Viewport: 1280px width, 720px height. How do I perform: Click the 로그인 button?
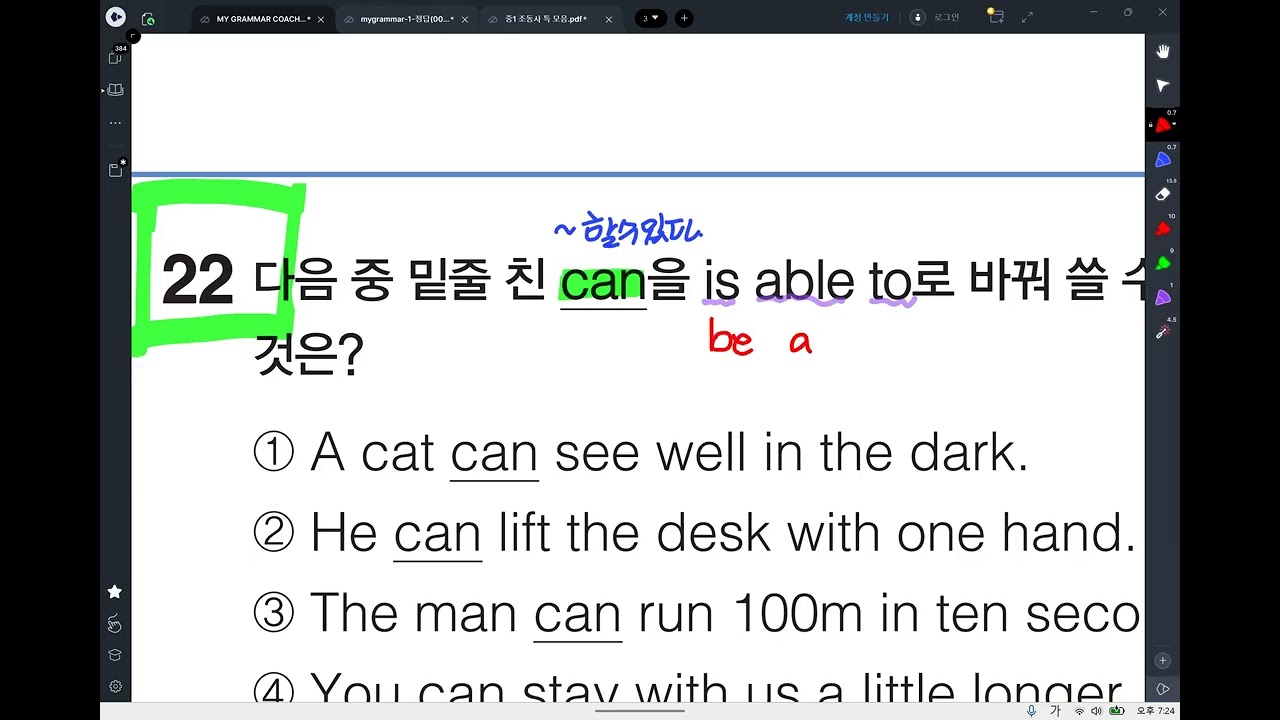[x=934, y=17]
